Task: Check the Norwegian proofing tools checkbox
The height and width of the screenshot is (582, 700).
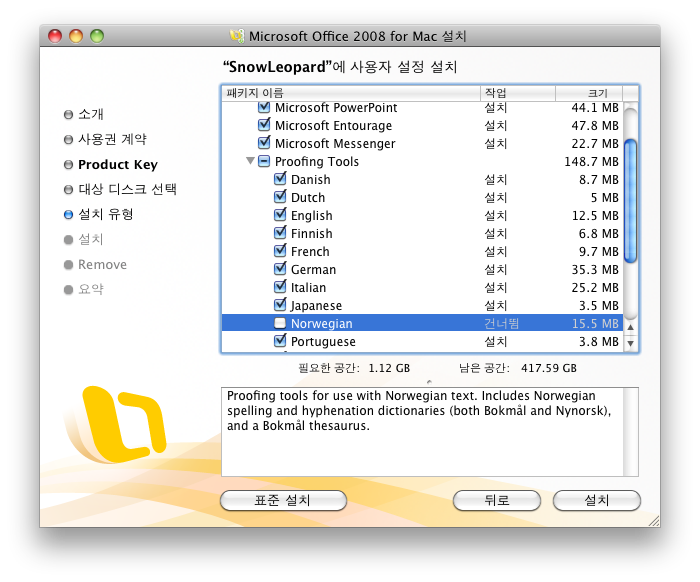Action: tap(280, 323)
